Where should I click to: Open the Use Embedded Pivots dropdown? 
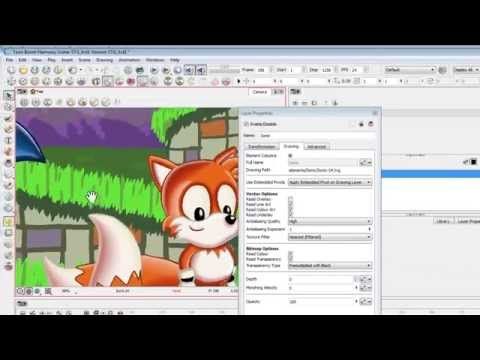point(330,182)
